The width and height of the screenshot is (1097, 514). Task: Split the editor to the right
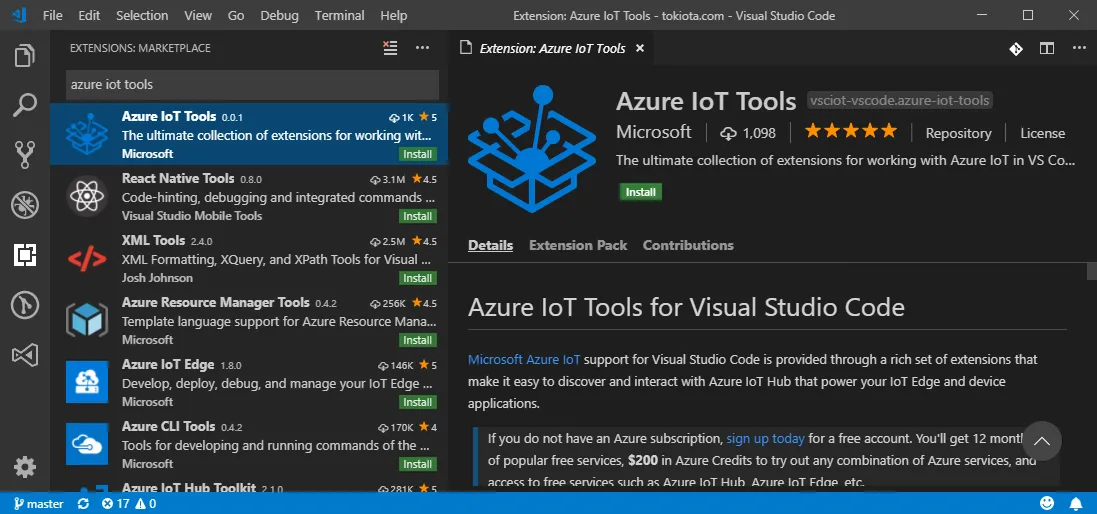(x=1047, y=48)
